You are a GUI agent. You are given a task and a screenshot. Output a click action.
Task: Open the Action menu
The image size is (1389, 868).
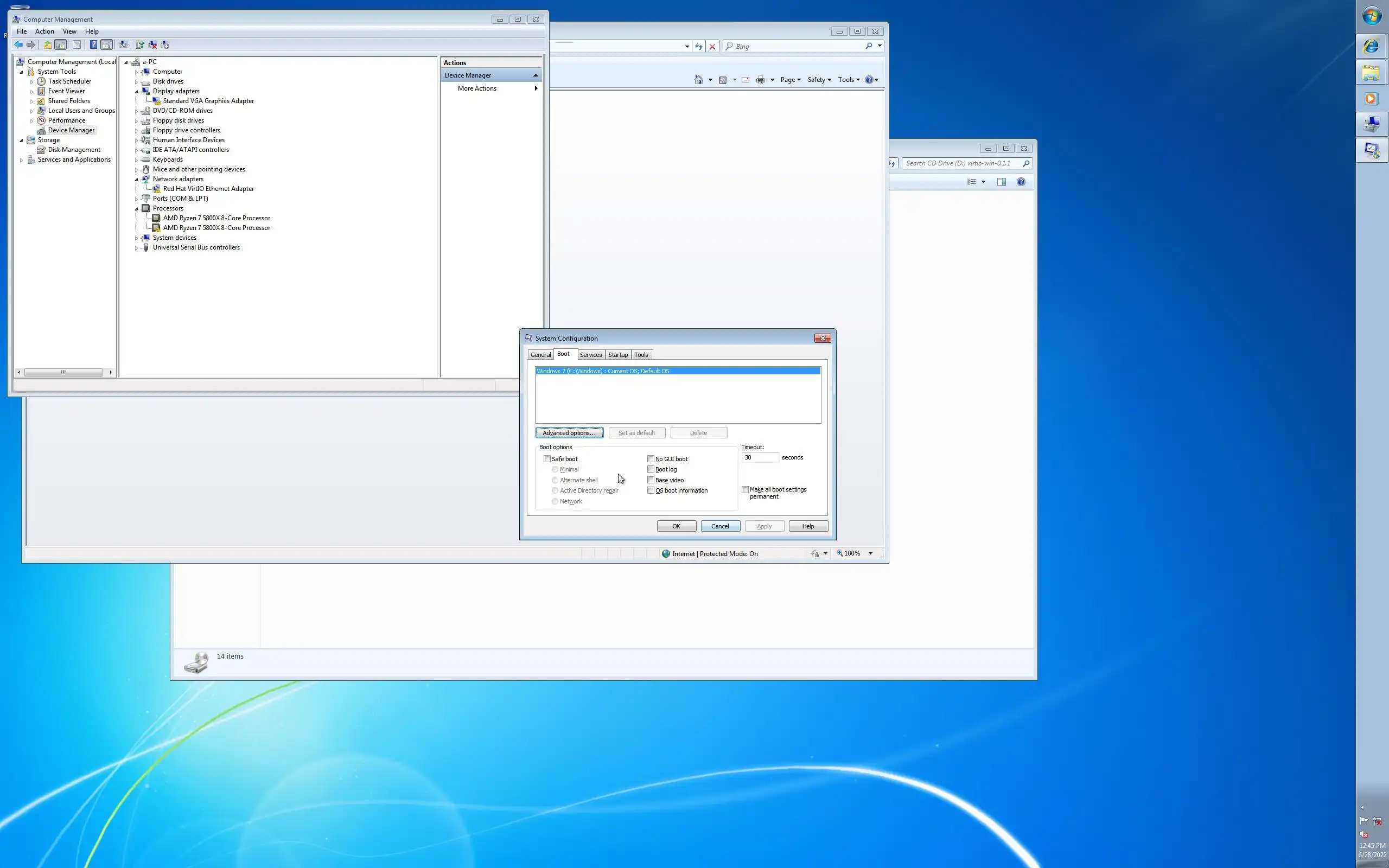pyautogui.click(x=44, y=31)
